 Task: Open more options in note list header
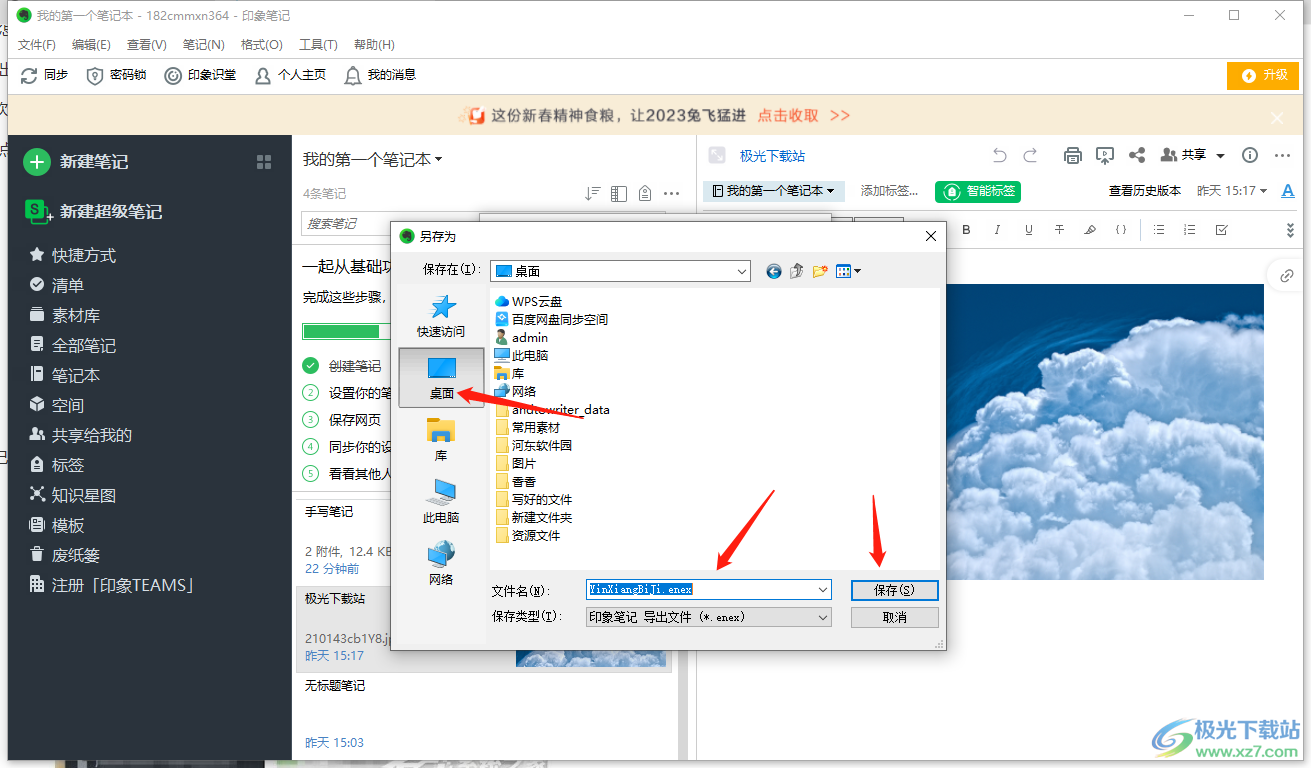click(x=672, y=193)
